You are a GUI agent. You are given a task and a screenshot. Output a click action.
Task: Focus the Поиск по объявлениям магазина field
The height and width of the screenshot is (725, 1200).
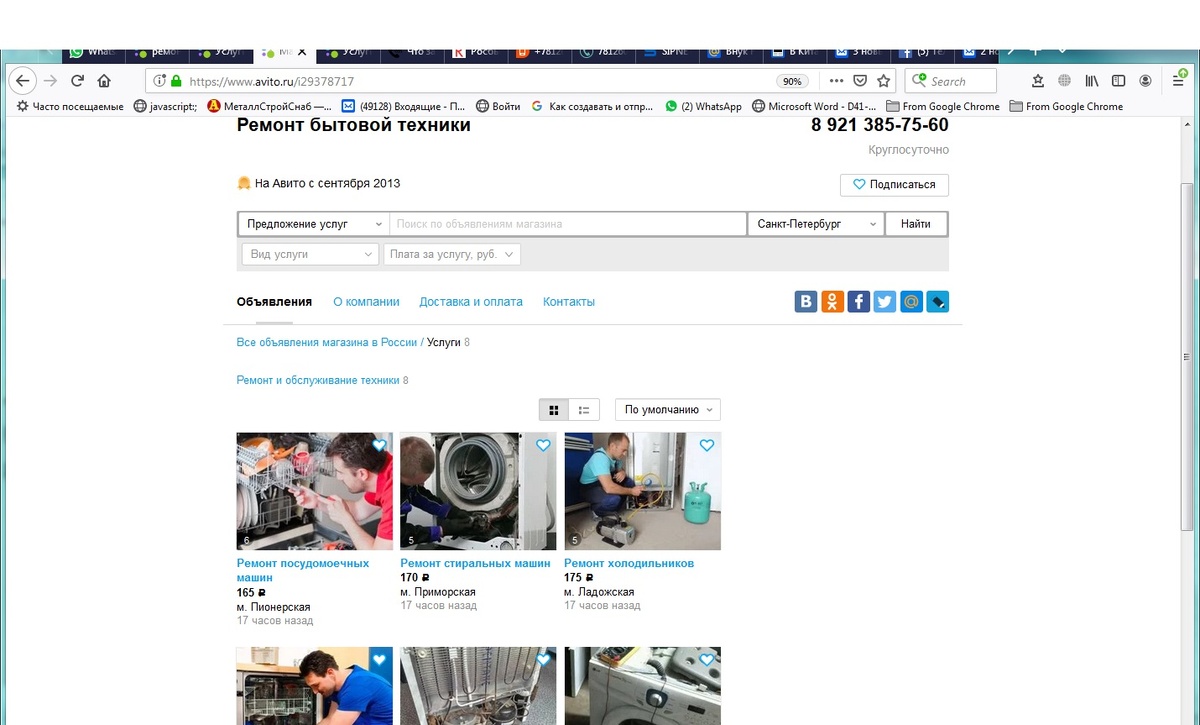click(568, 224)
